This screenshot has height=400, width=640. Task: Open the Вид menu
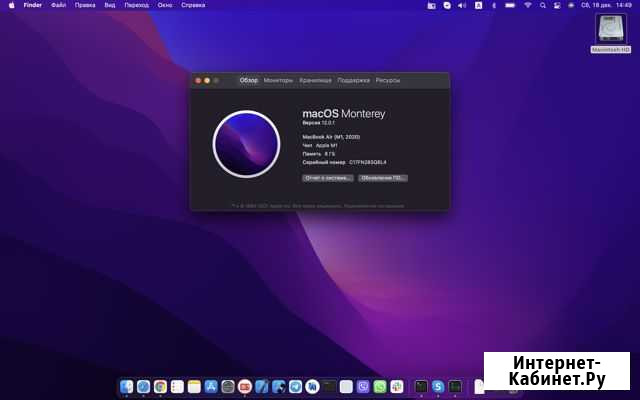coord(109,5)
